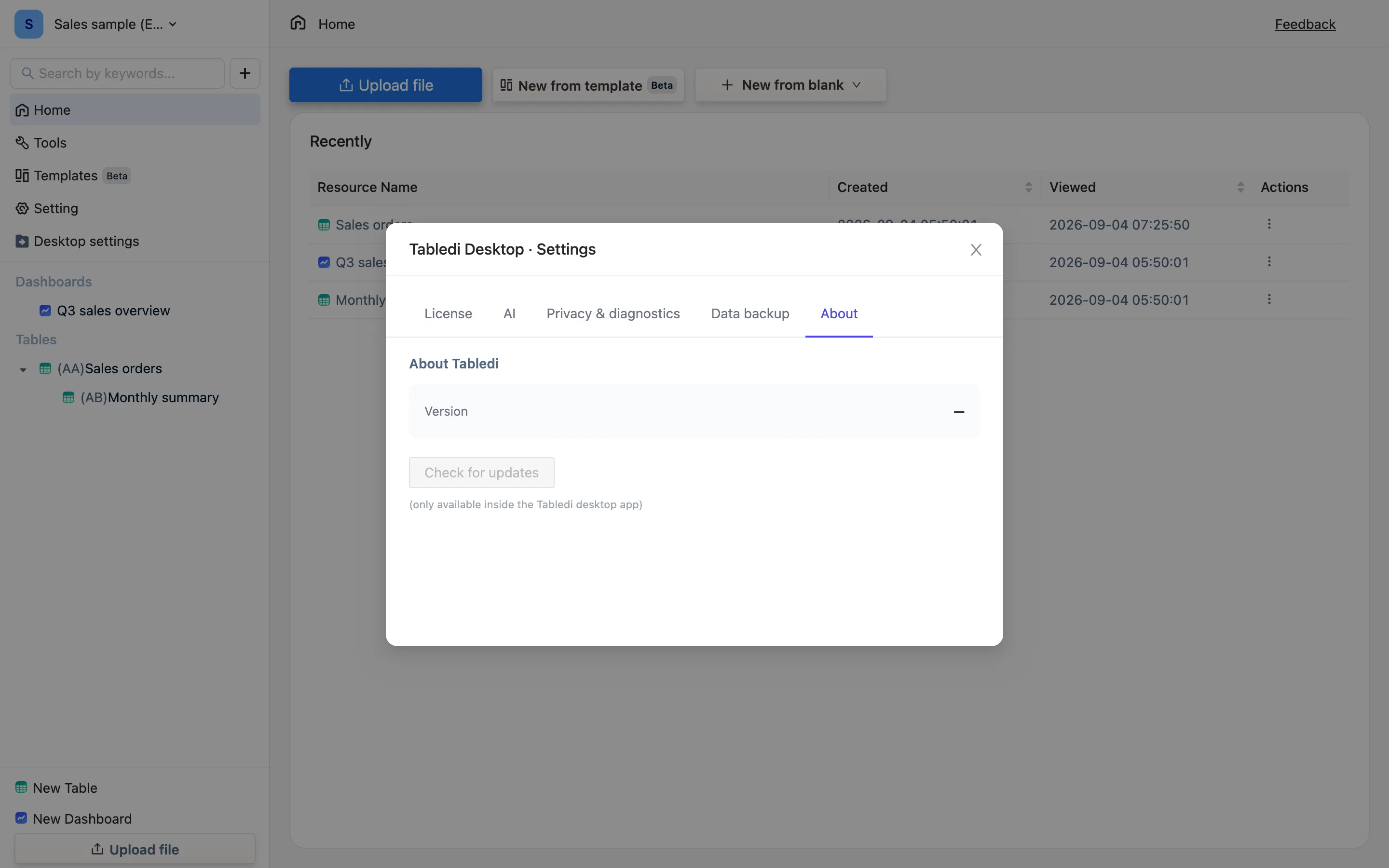The image size is (1389, 868).
Task: Select the About tab
Action: coord(839,313)
